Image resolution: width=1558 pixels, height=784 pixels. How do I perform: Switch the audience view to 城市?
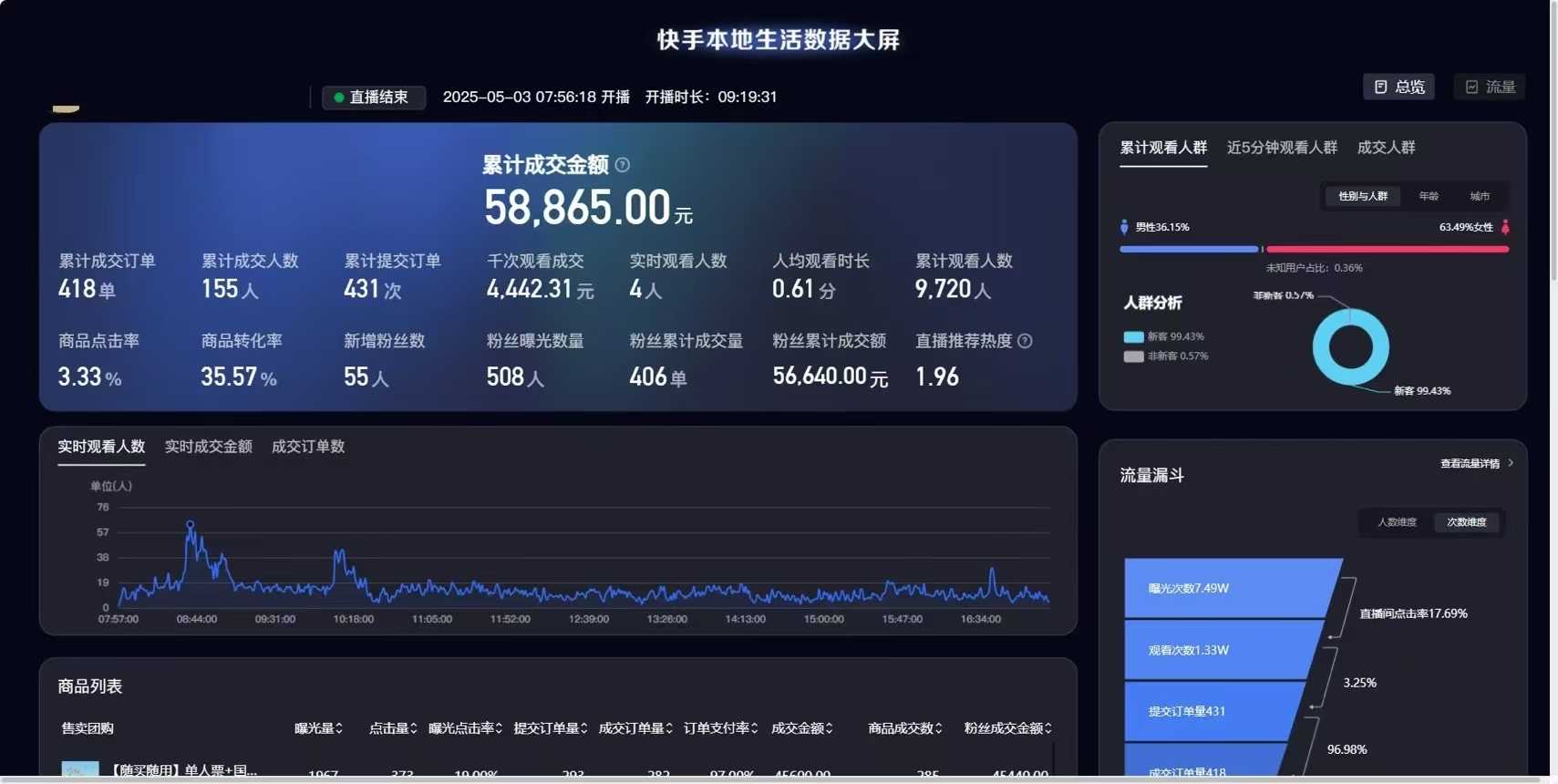[x=1480, y=196]
